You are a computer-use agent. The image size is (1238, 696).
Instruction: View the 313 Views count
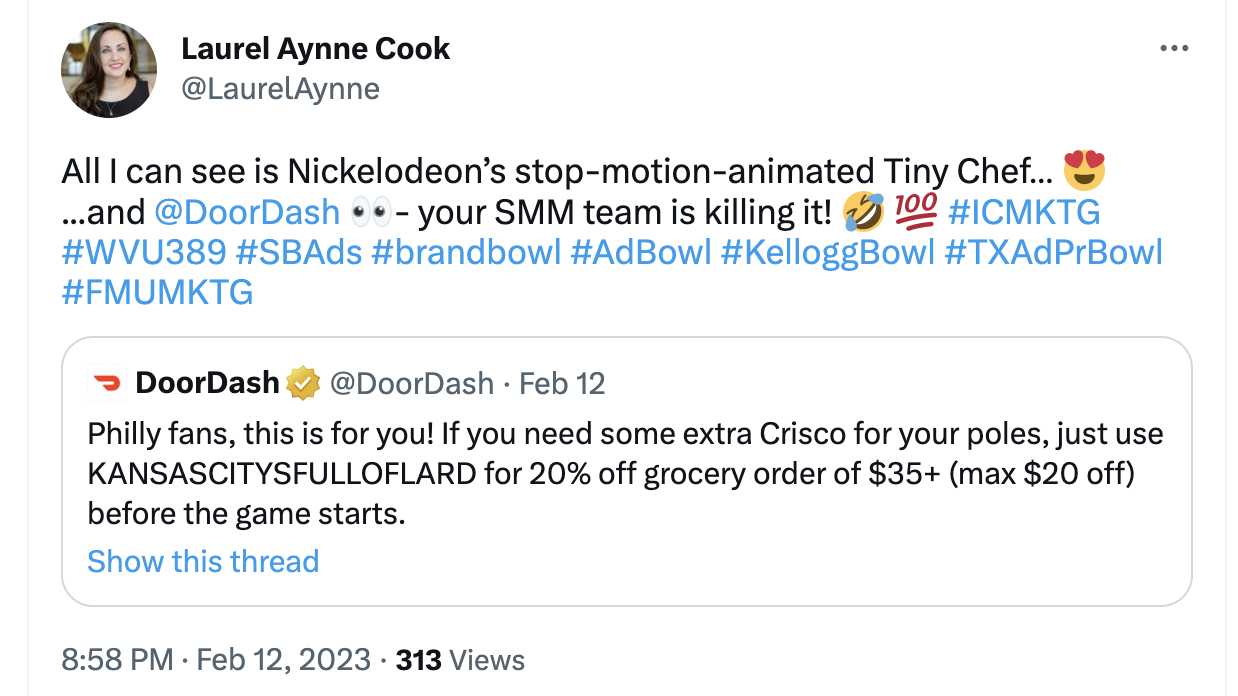(461, 660)
